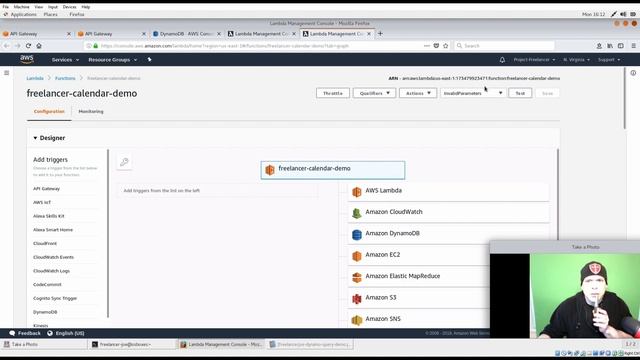Open the hamburger side menu icon
The height and width of the screenshot is (360, 640).
coord(7,73)
